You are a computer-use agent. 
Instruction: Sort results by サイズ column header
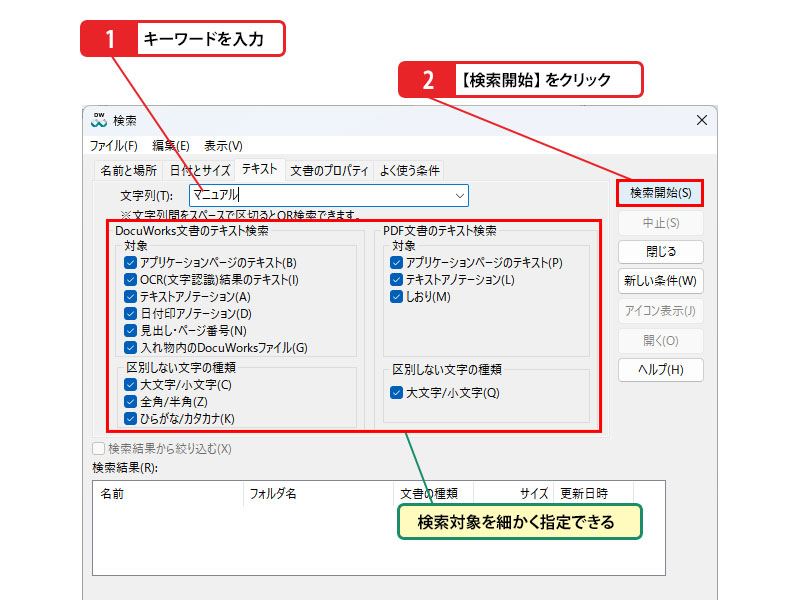(x=513, y=493)
